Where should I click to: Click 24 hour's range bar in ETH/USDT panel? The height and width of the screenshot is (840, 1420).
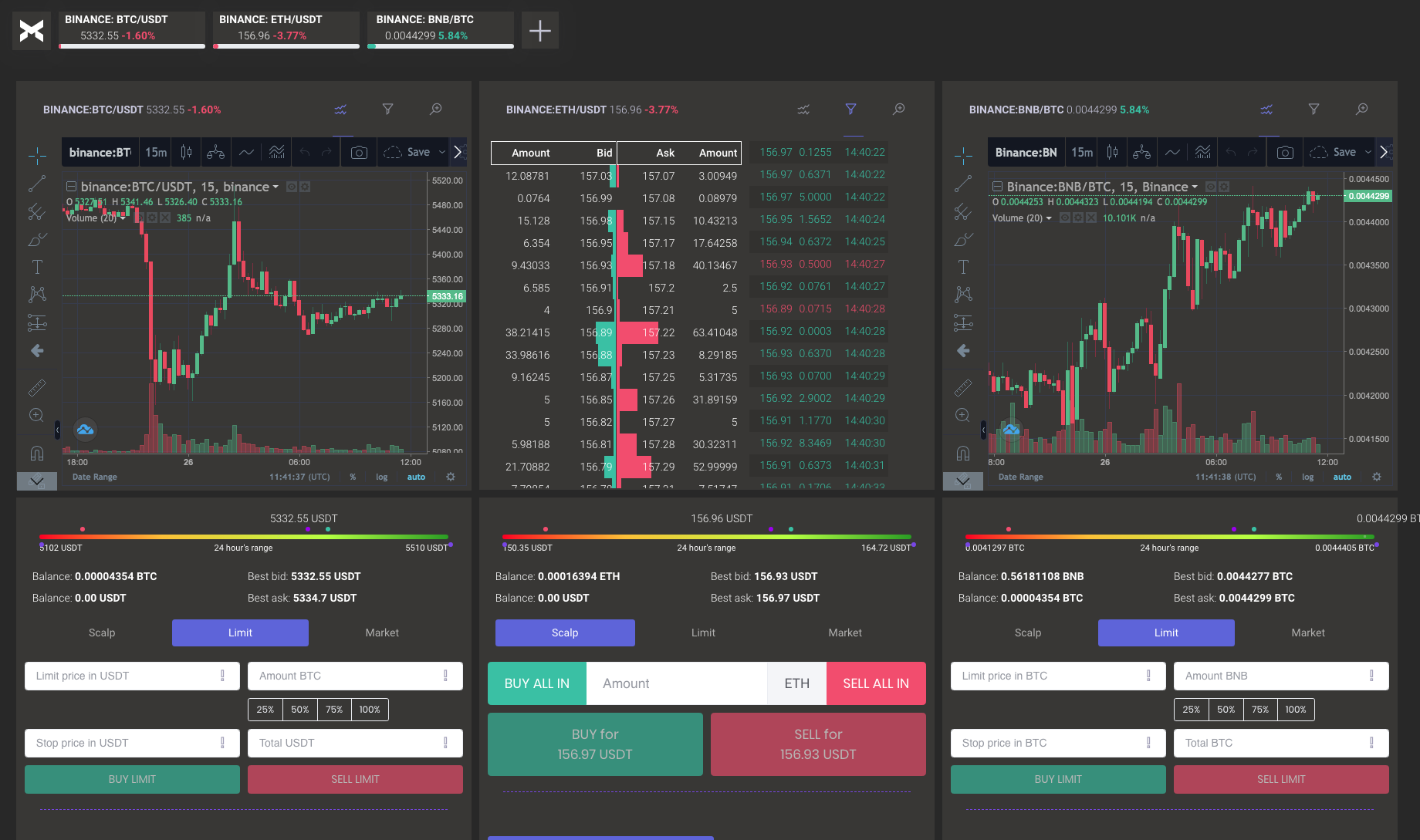point(707,537)
